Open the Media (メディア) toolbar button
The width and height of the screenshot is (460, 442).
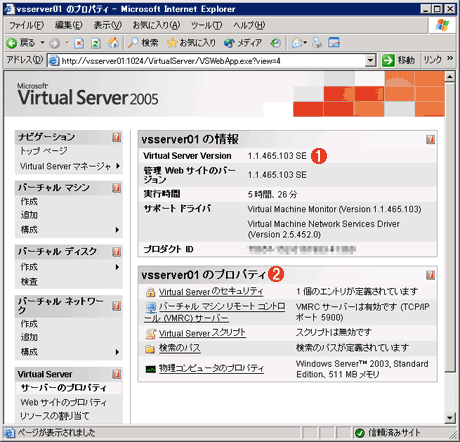click(x=243, y=43)
